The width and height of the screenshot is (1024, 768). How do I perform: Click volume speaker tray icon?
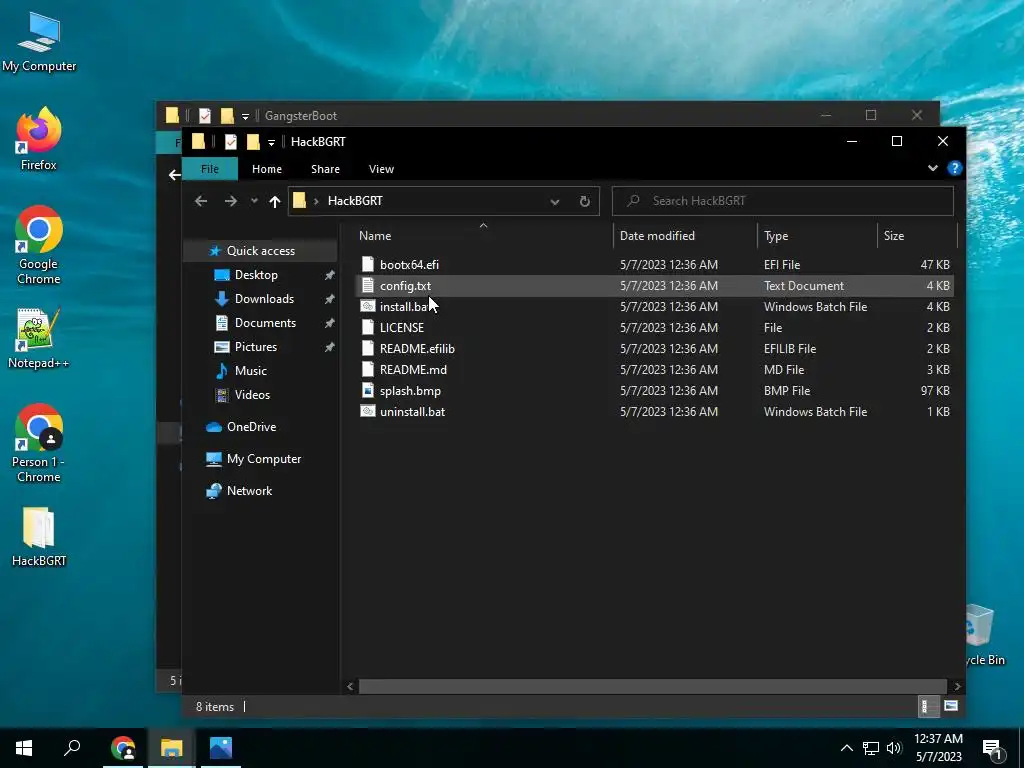pyautogui.click(x=894, y=748)
